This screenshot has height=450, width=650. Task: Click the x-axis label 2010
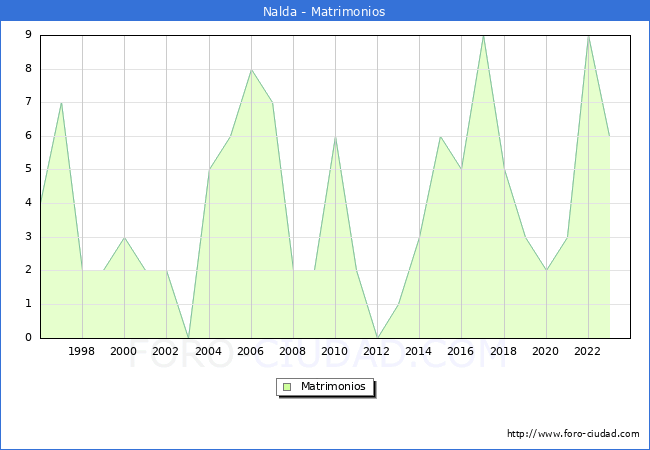[335, 351]
